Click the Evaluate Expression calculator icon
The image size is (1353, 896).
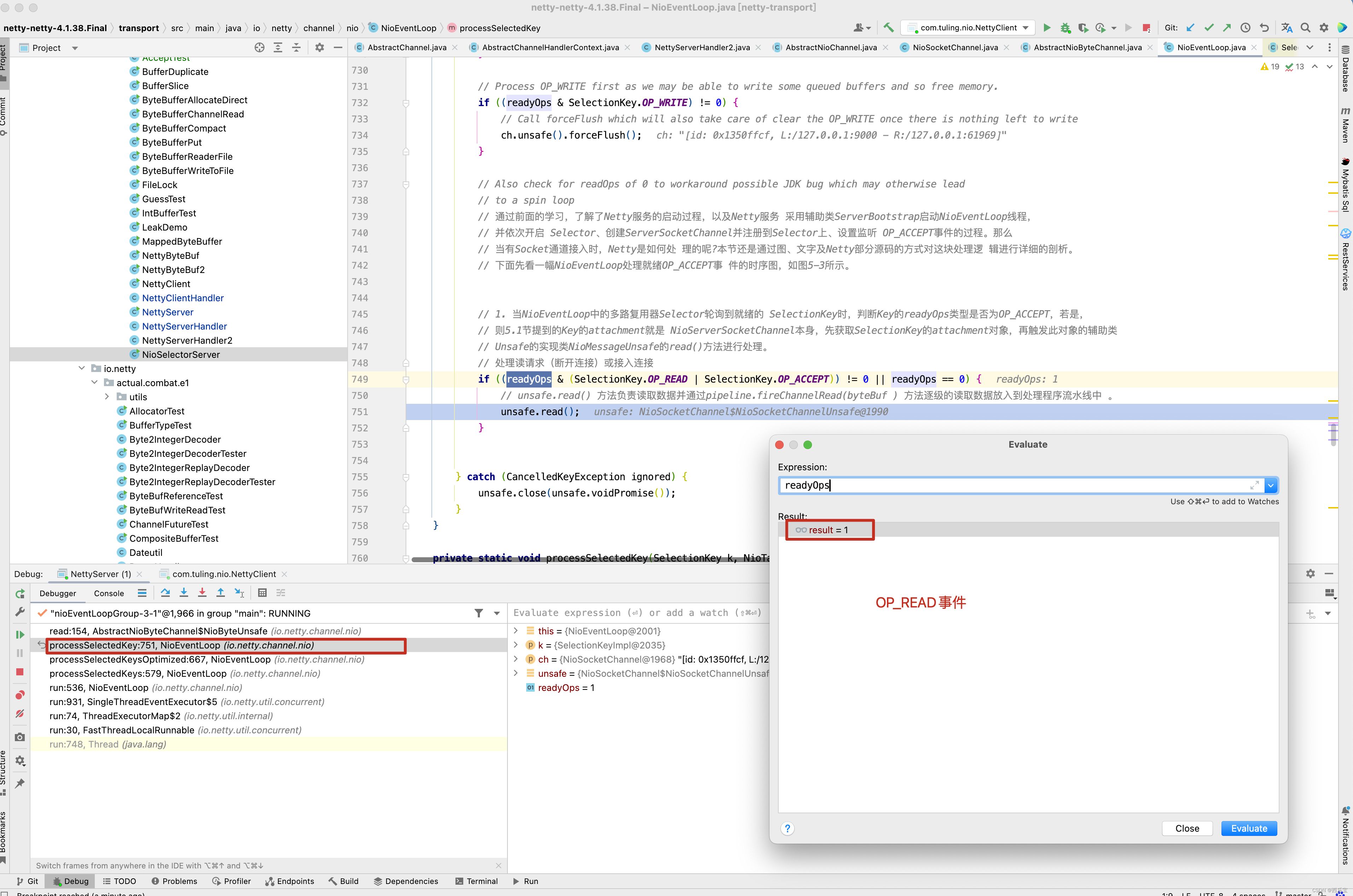point(262,593)
